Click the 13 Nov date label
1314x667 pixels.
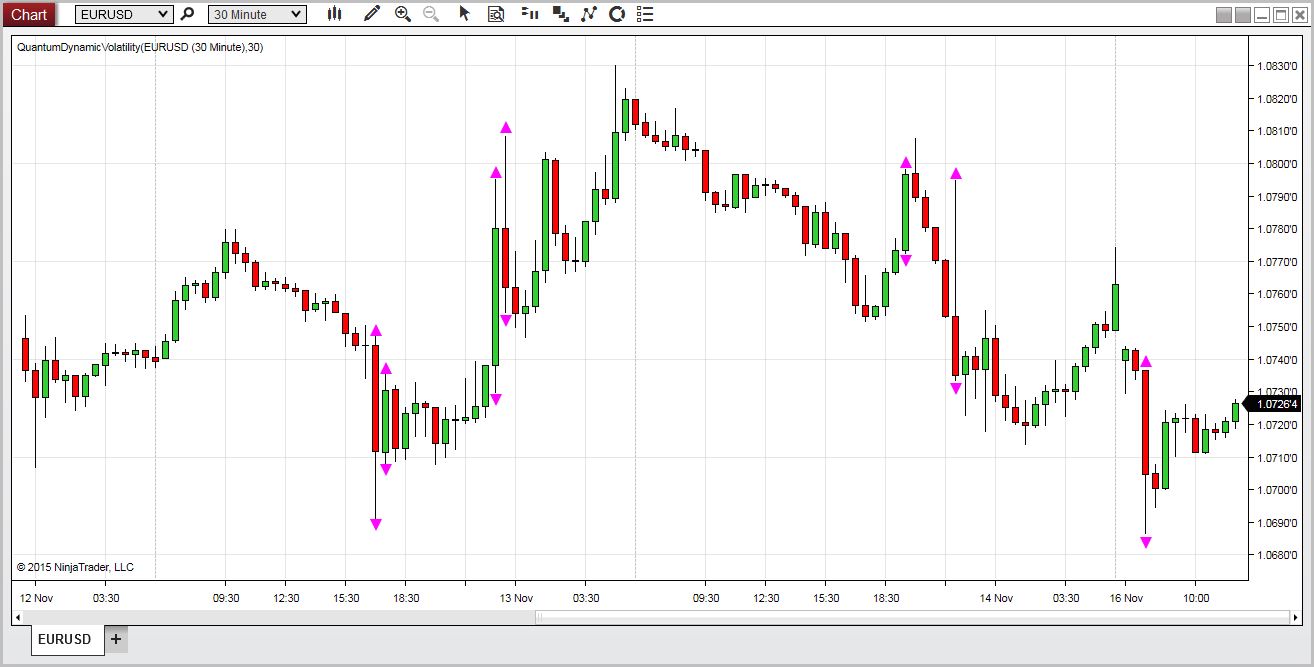pyautogui.click(x=516, y=598)
